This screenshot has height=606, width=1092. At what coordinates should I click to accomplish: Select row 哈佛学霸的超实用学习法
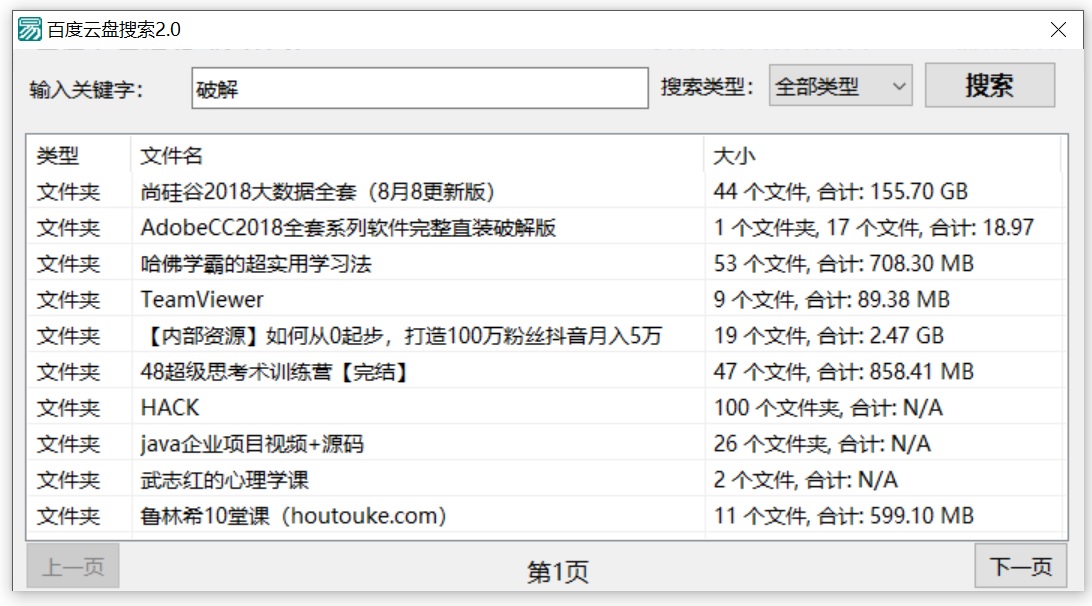546,263
